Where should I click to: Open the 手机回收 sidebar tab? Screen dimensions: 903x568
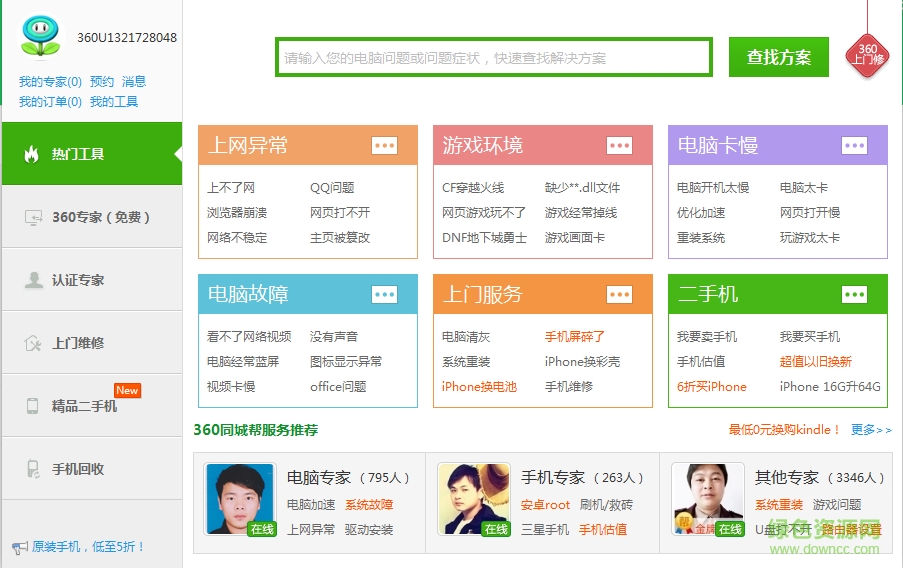coord(92,469)
